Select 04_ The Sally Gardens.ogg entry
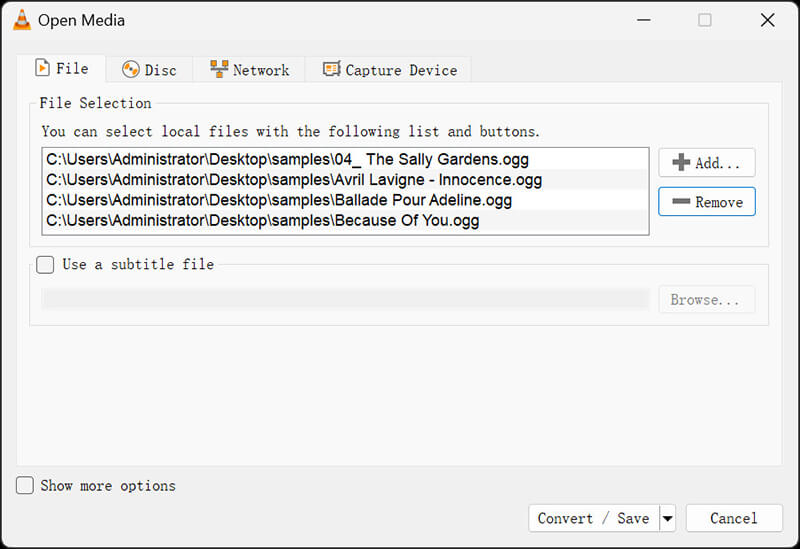 tap(345, 159)
